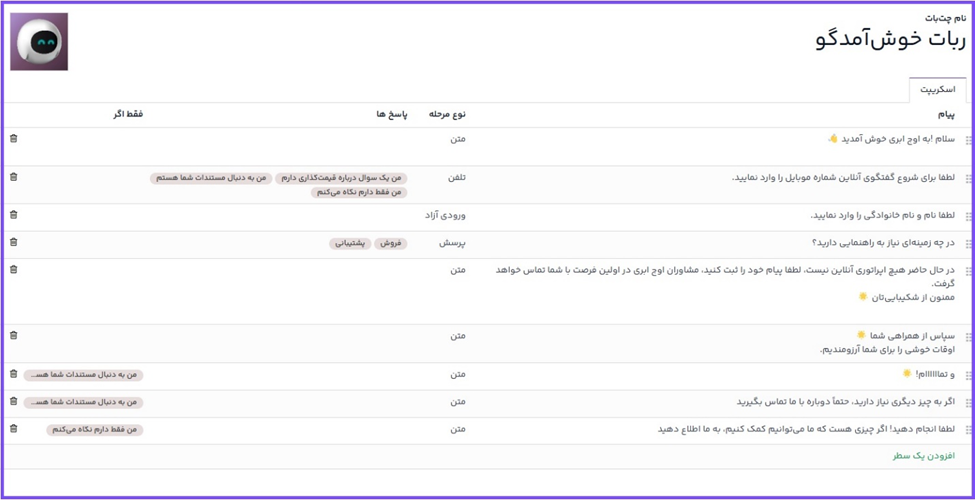Viewport: 975px width, 500px height.
Task: Click trash icon on 'و تمااااام!' row
Action: coord(13,374)
